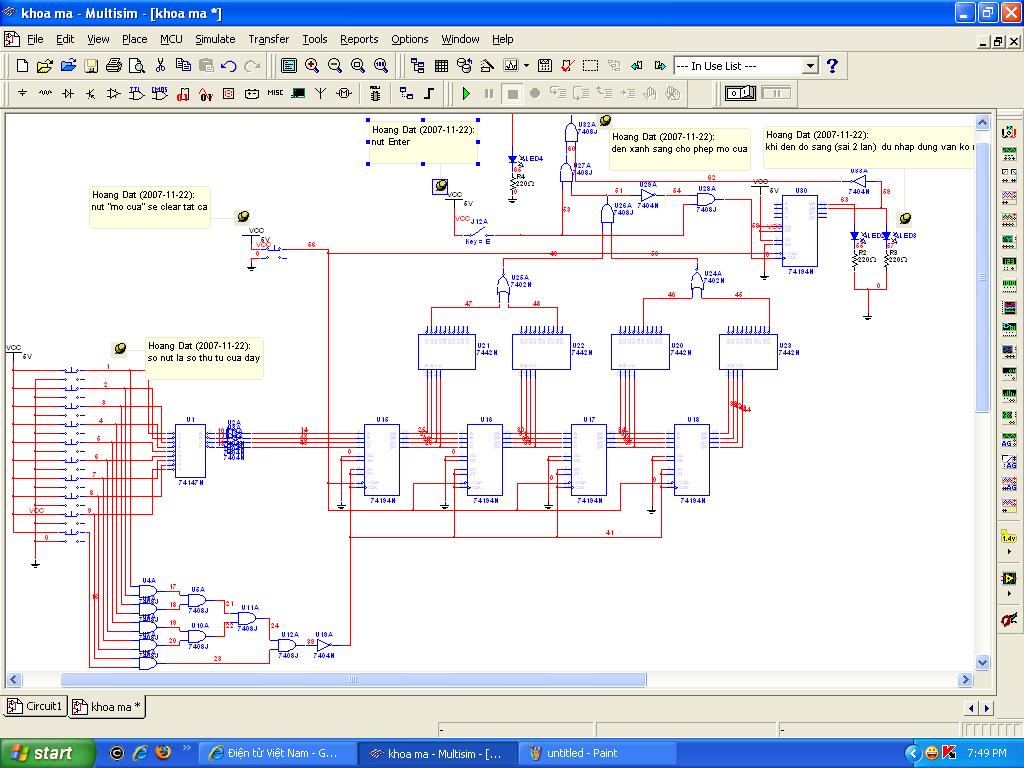The image size is (1024, 768).
Task: Expand arrow below 1.4v probe icon
Action: click(1009, 552)
